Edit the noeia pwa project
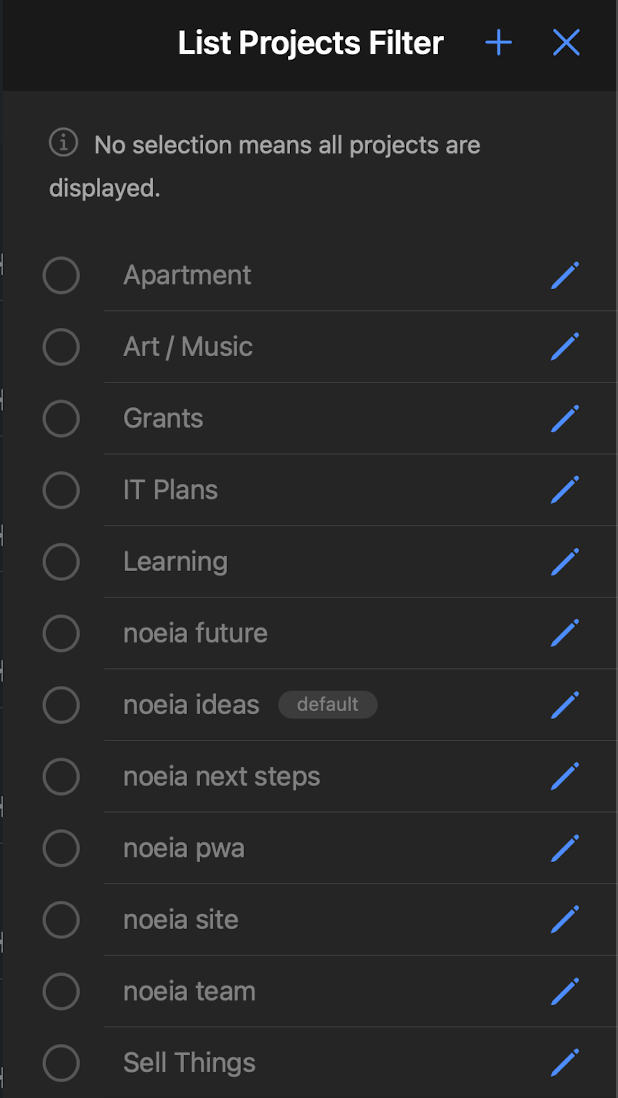This screenshot has width=618, height=1098. point(565,848)
